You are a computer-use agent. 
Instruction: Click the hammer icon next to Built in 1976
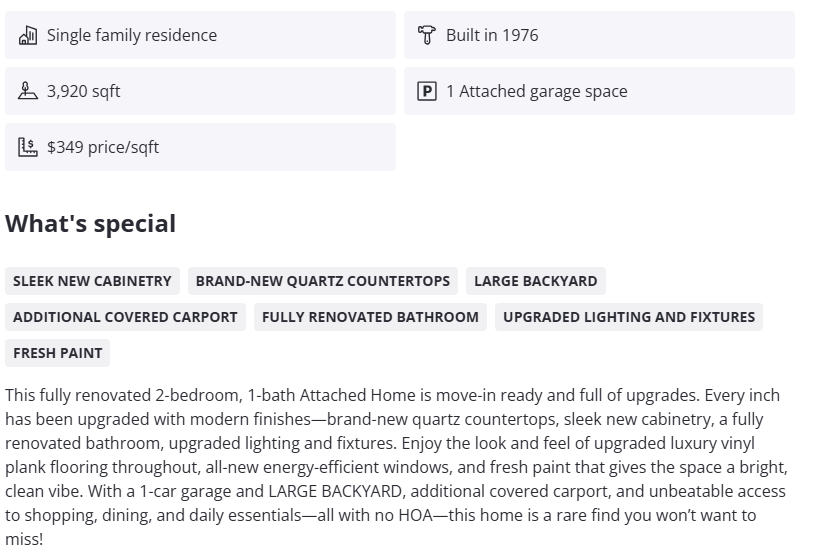(x=427, y=35)
